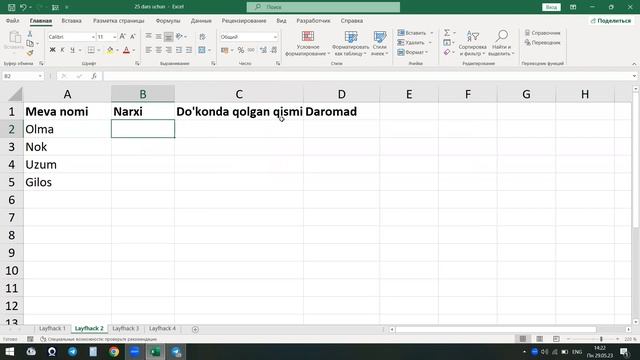The image size is (640, 360).
Task: Open the font size dropdown (11)
Action: point(115,37)
